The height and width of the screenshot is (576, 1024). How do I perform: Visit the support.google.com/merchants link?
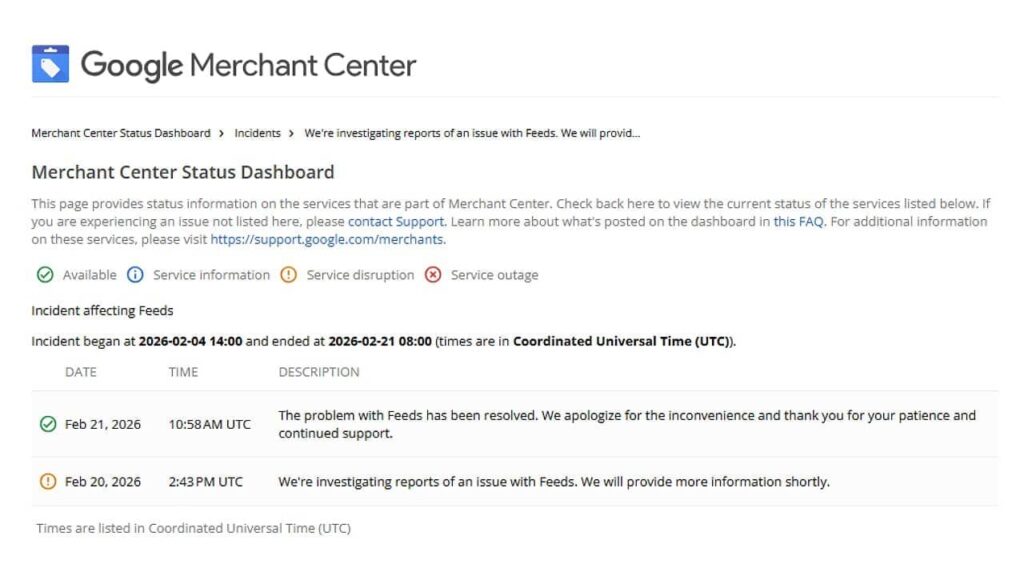[327, 239]
